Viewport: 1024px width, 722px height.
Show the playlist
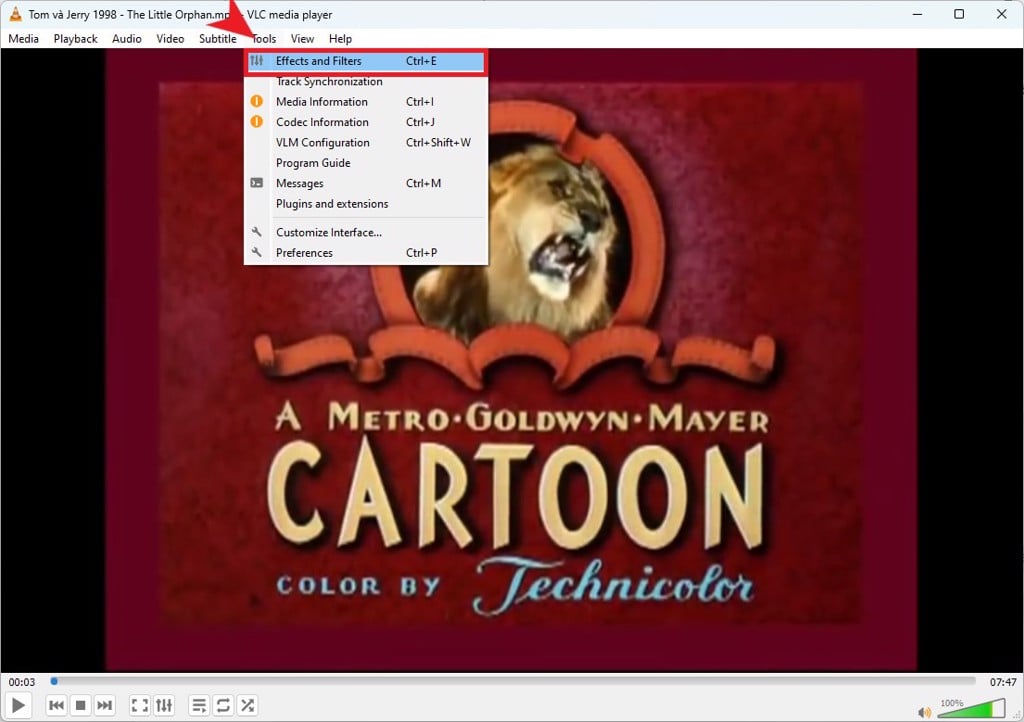(199, 705)
